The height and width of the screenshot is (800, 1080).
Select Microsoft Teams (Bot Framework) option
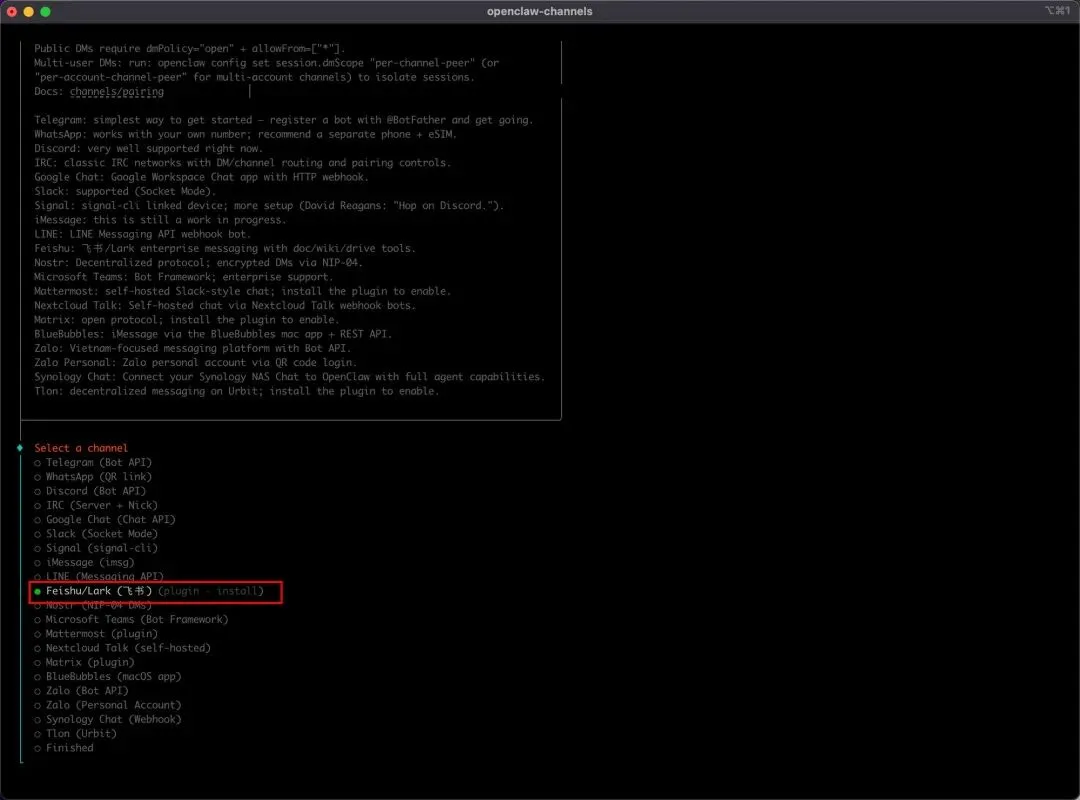(x=131, y=619)
